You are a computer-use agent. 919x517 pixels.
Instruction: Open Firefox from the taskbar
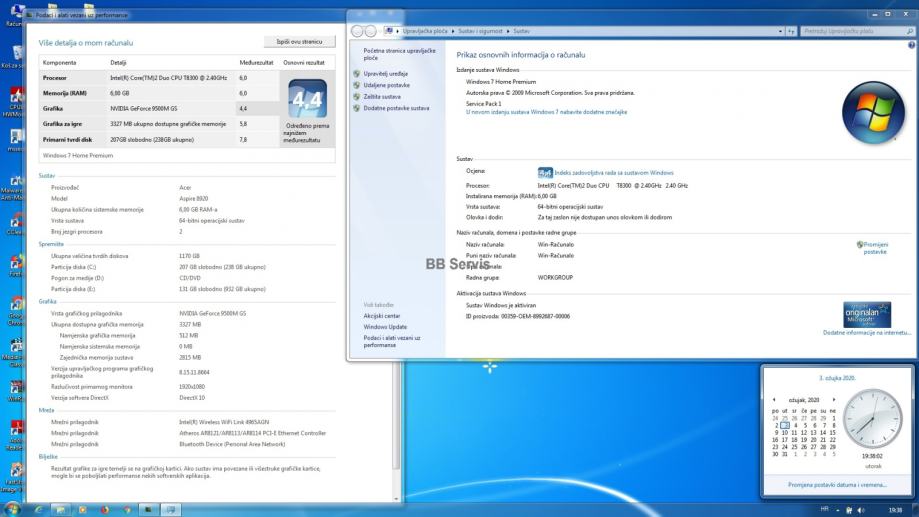tap(105, 509)
